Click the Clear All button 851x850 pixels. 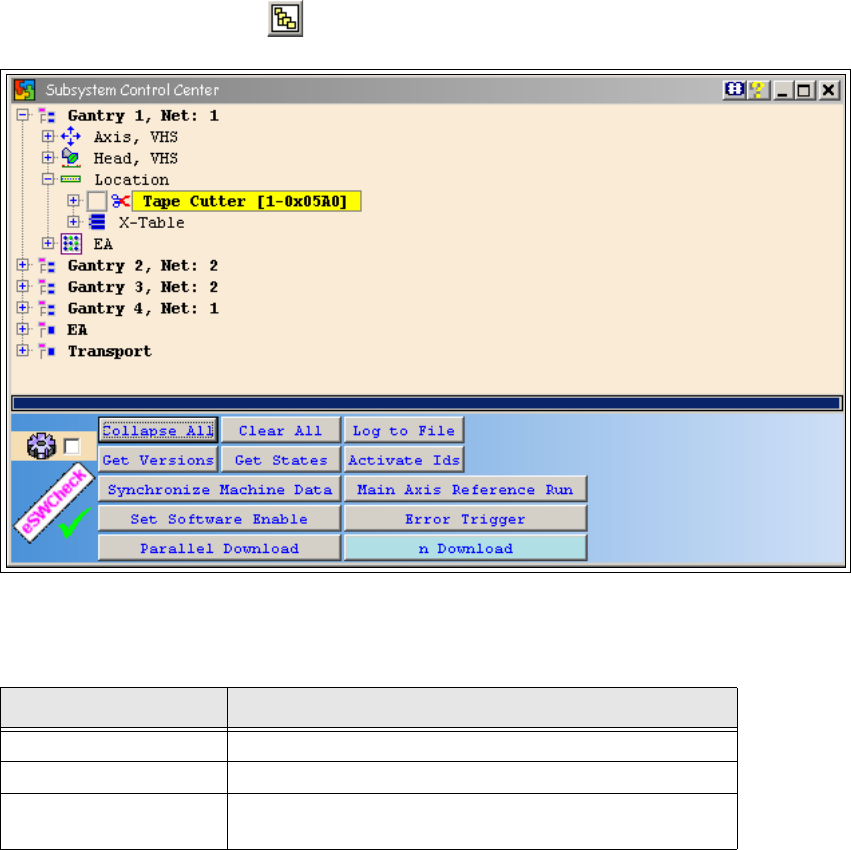click(281, 430)
